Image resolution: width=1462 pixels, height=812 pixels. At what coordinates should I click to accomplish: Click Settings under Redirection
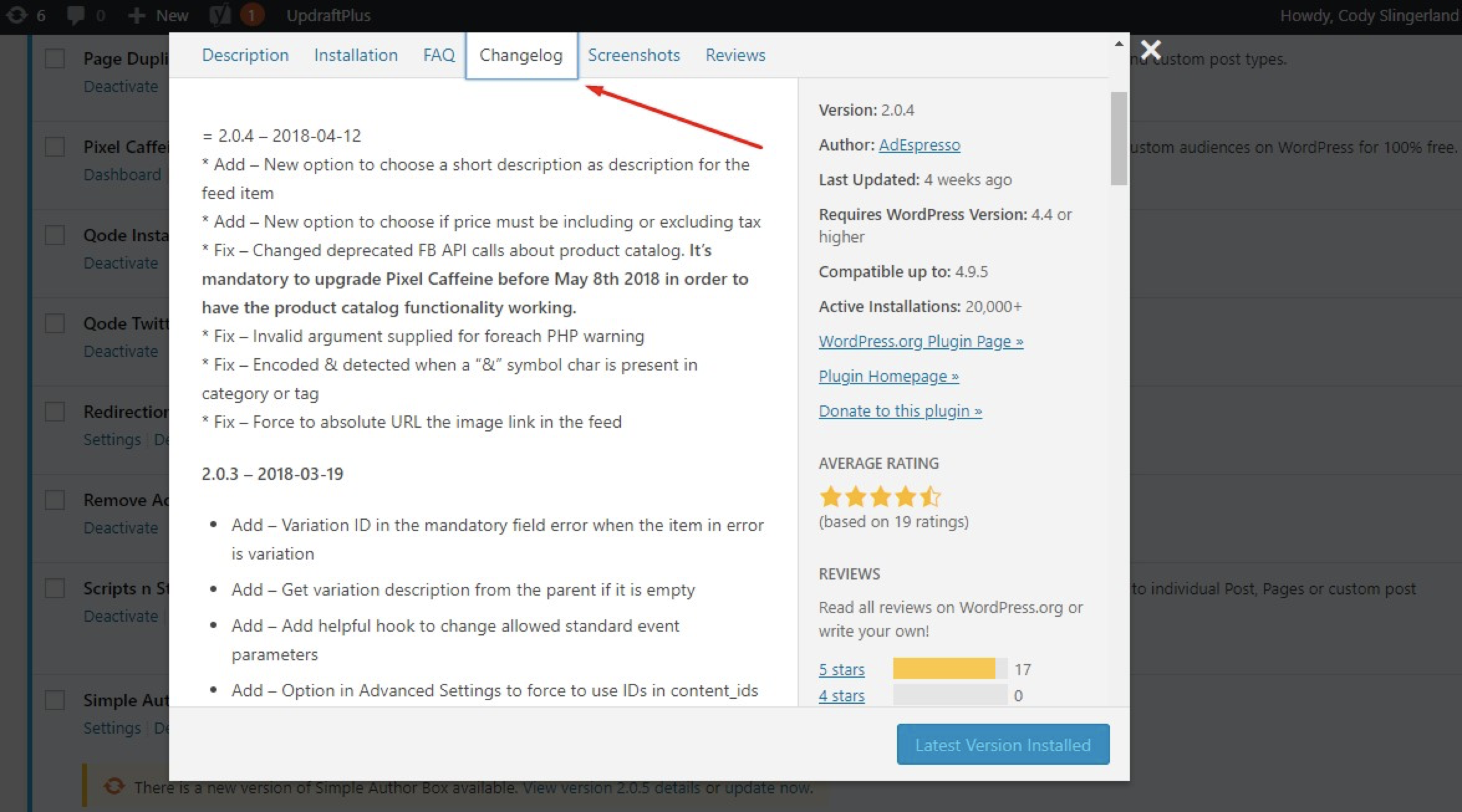coord(112,440)
